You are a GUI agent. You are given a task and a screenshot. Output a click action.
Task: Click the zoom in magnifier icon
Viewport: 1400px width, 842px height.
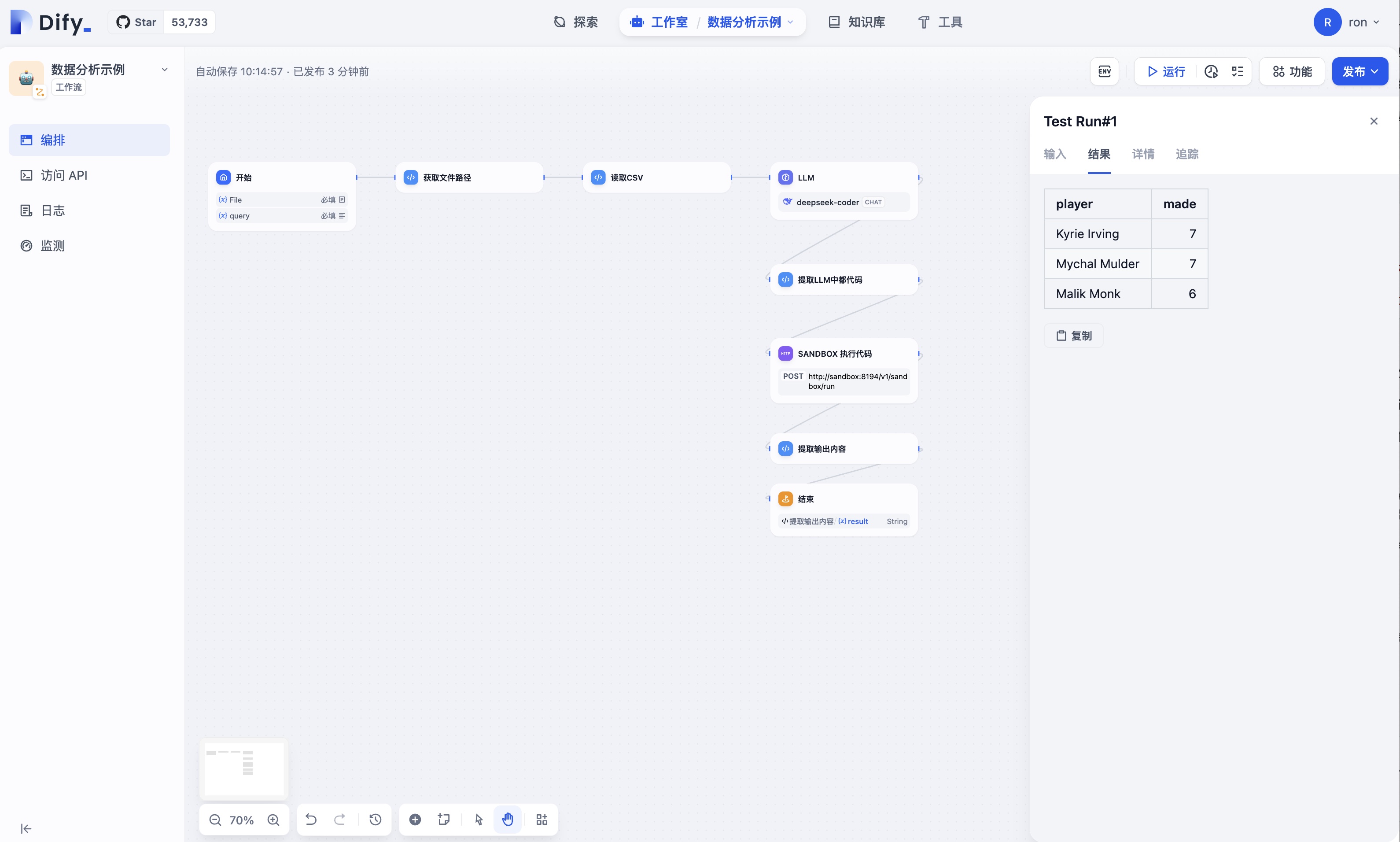tap(273, 820)
